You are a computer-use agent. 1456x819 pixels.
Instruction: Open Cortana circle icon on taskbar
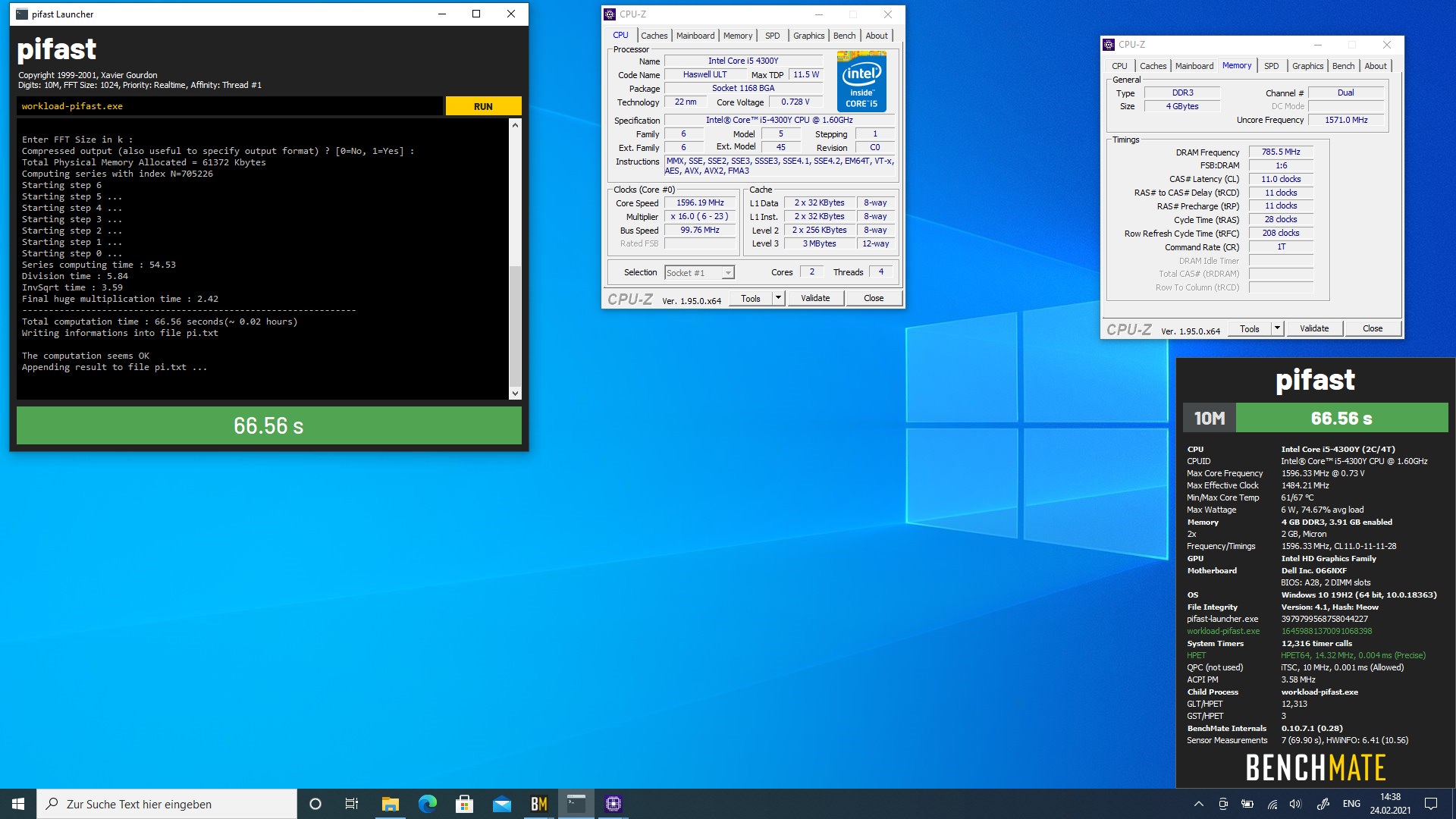click(x=315, y=804)
